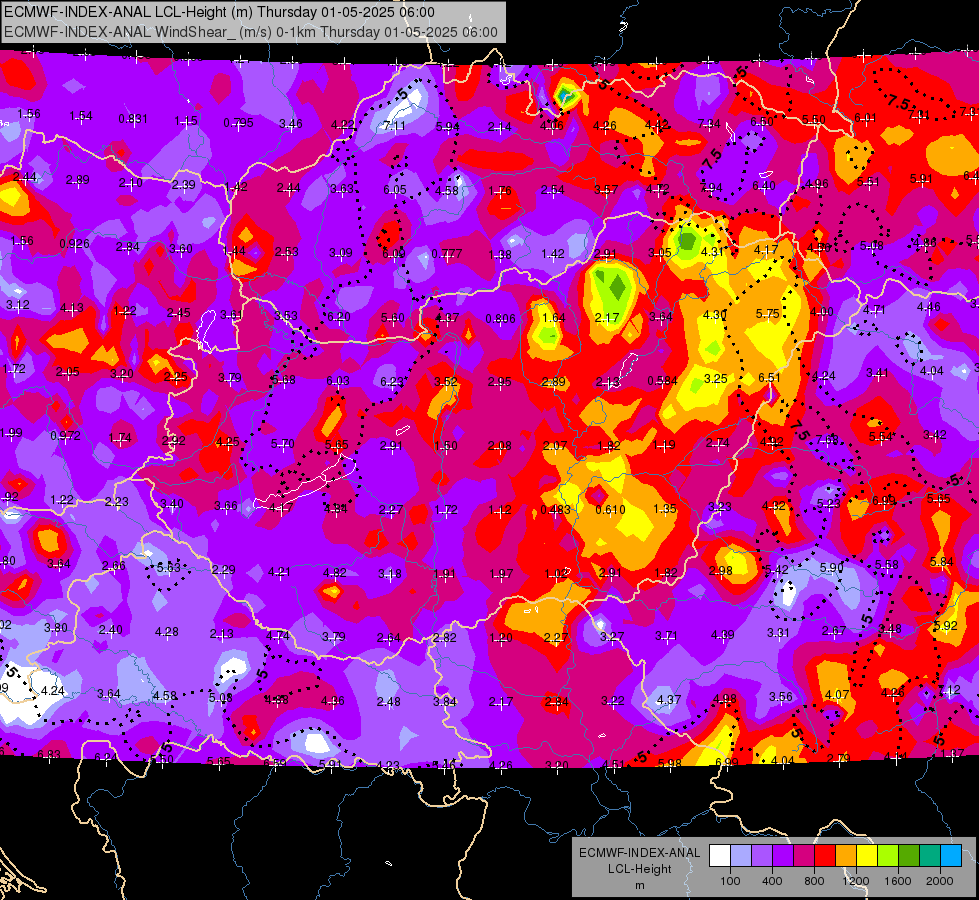The width and height of the screenshot is (979, 900).
Task: Click the grid value '0.972'
Action: (x=66, y=435)
